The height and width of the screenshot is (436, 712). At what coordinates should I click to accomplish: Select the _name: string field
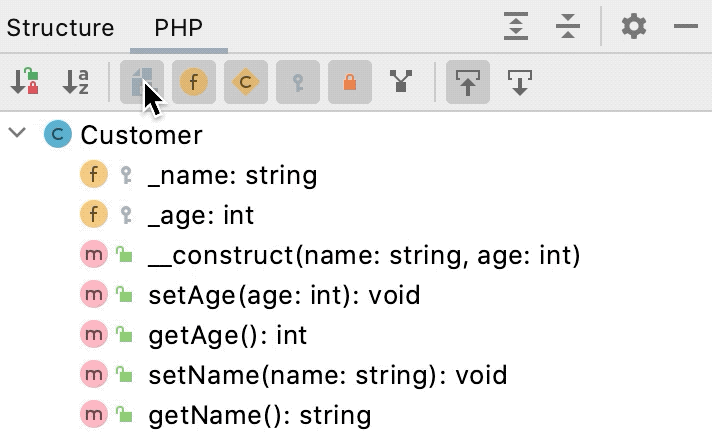click(x=232, y=176)
